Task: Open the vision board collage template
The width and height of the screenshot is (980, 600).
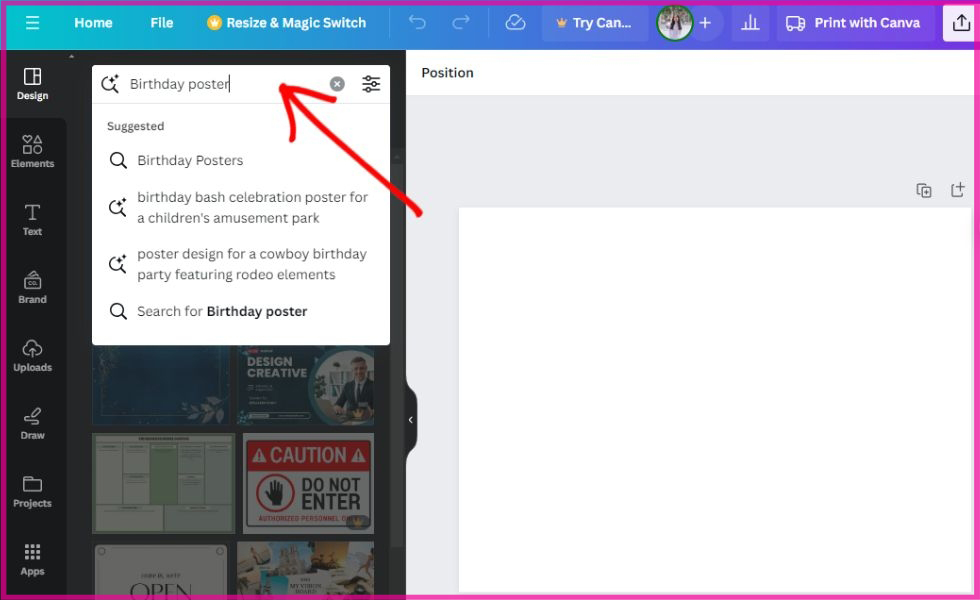Action: tap(306, 569)
